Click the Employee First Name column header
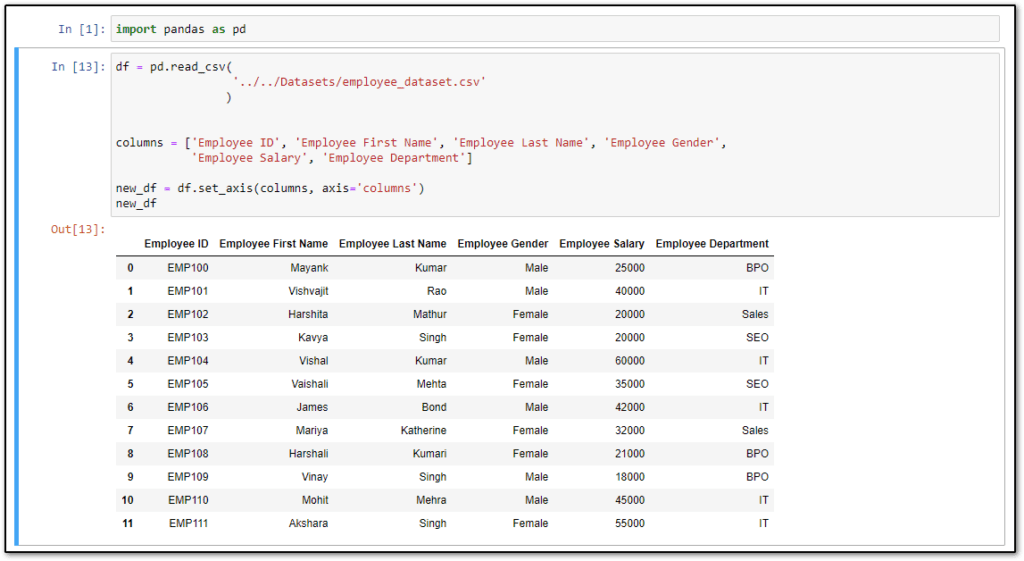 (x=274, y=244)
